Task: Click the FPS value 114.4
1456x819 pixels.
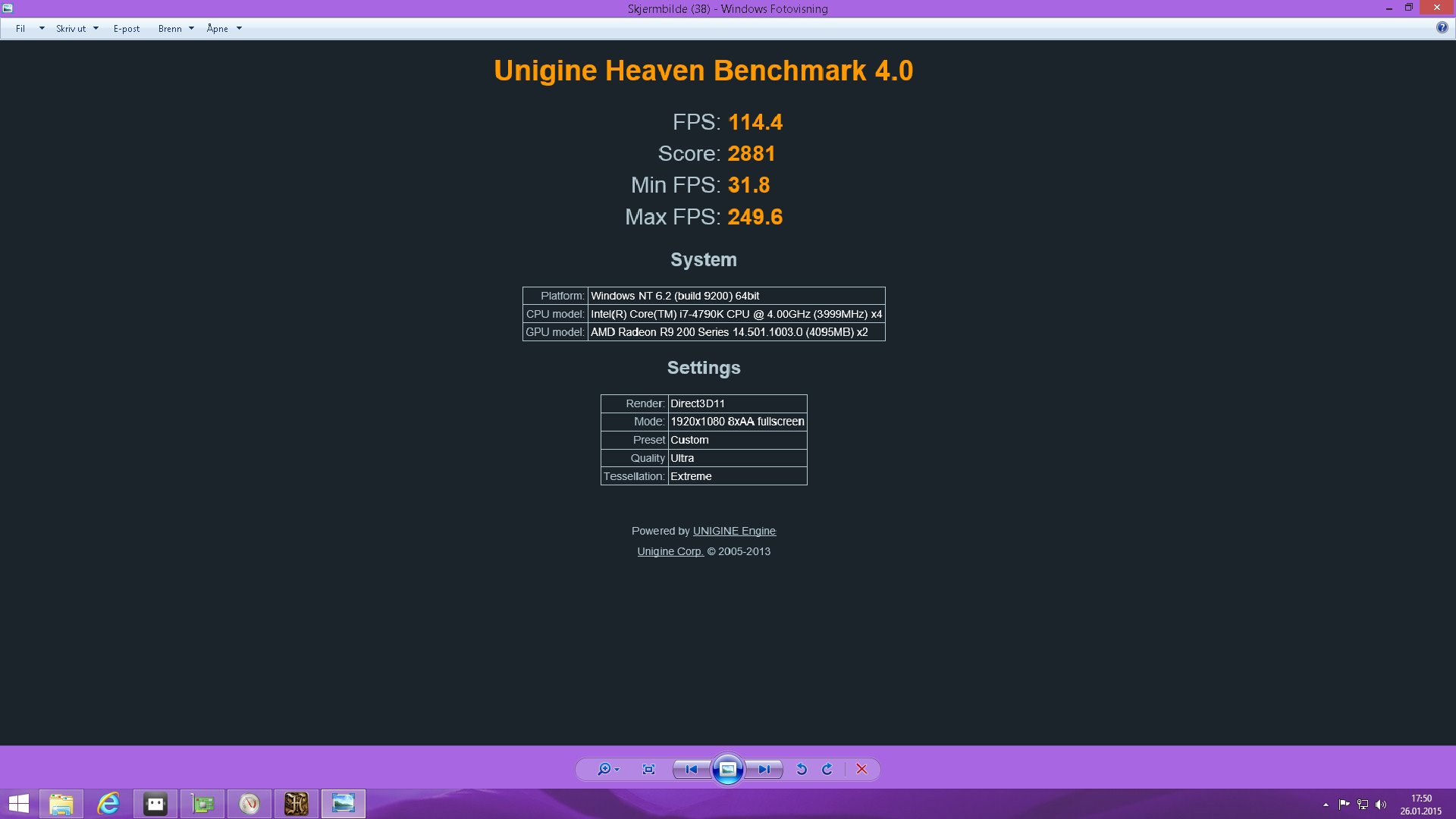Action: tap(755, 122)
